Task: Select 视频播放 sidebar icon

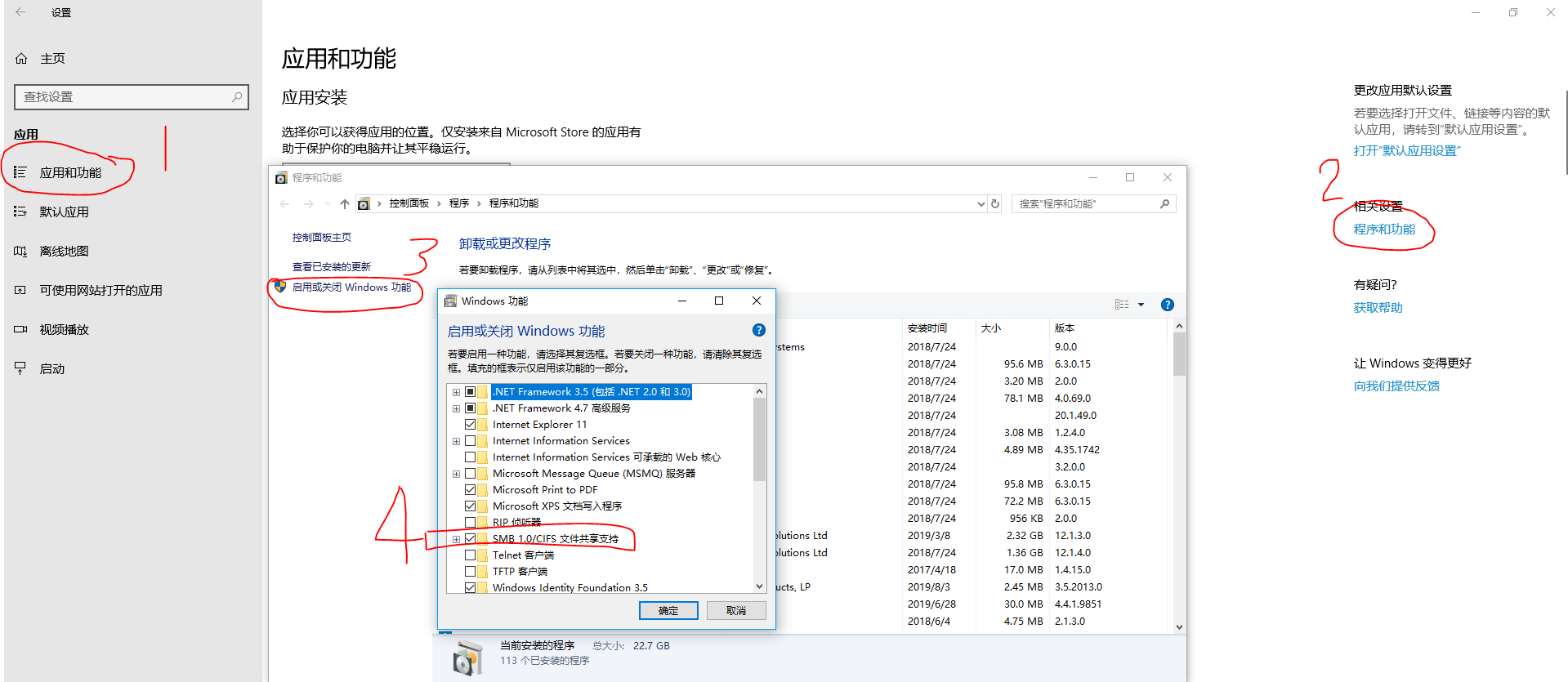Action: [x=20, y=329]
